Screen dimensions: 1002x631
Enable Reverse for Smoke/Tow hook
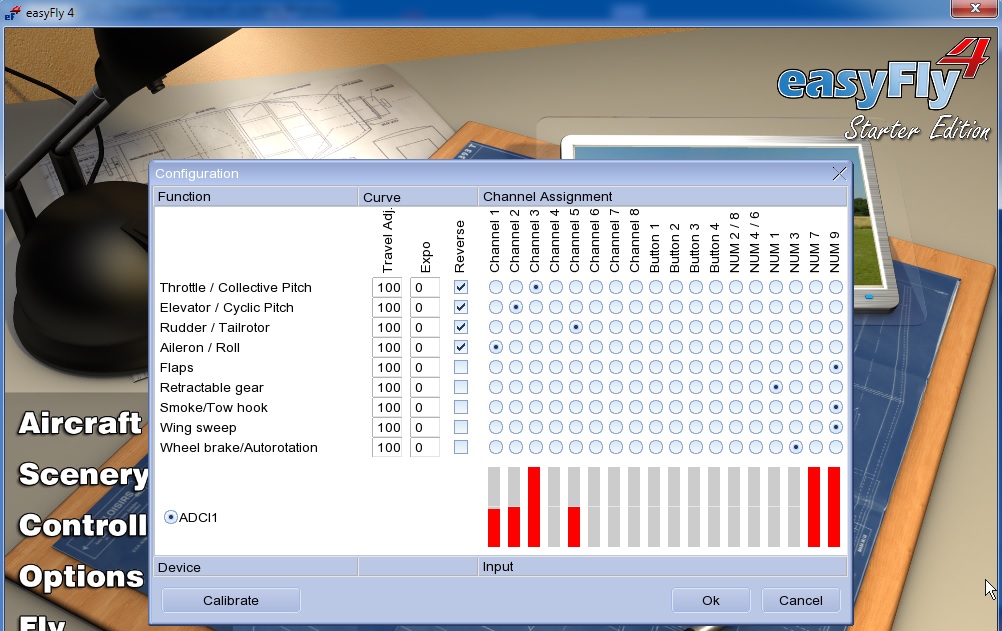pos(460,407)
